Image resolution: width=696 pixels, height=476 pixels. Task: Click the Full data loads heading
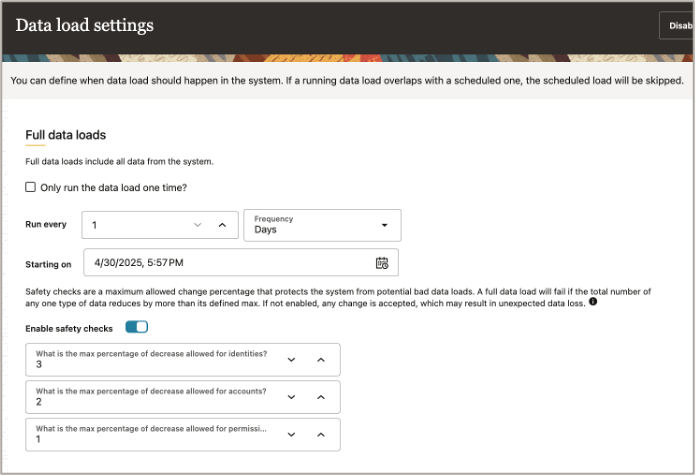point(65,134)
